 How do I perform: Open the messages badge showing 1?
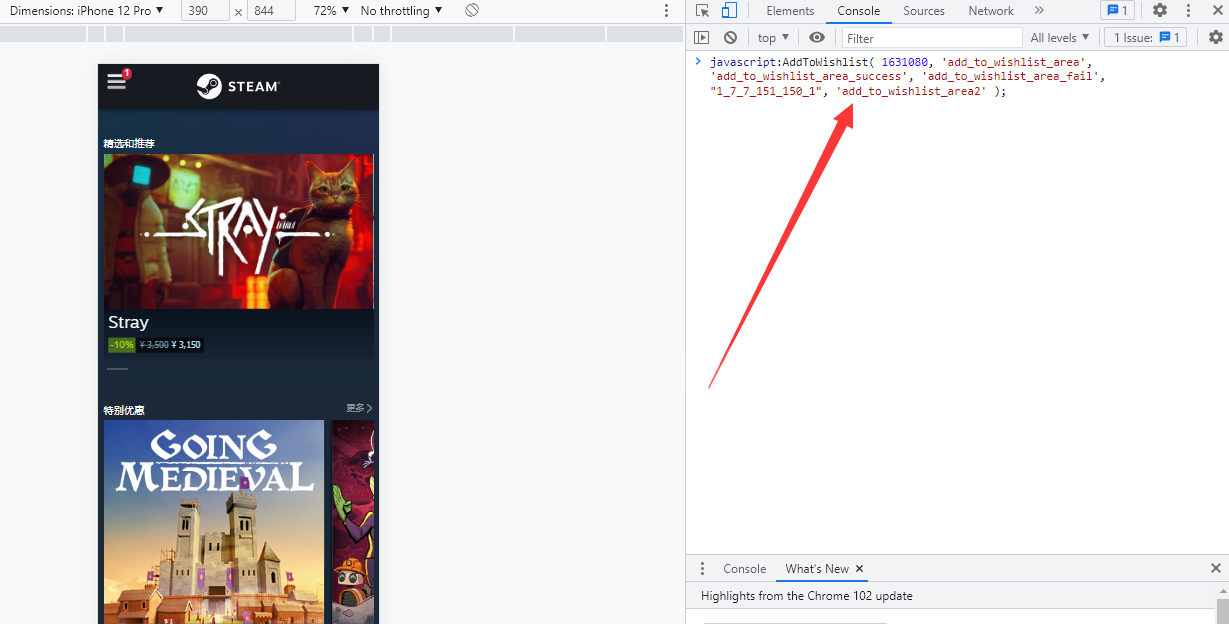click(x=1117, y=10)
